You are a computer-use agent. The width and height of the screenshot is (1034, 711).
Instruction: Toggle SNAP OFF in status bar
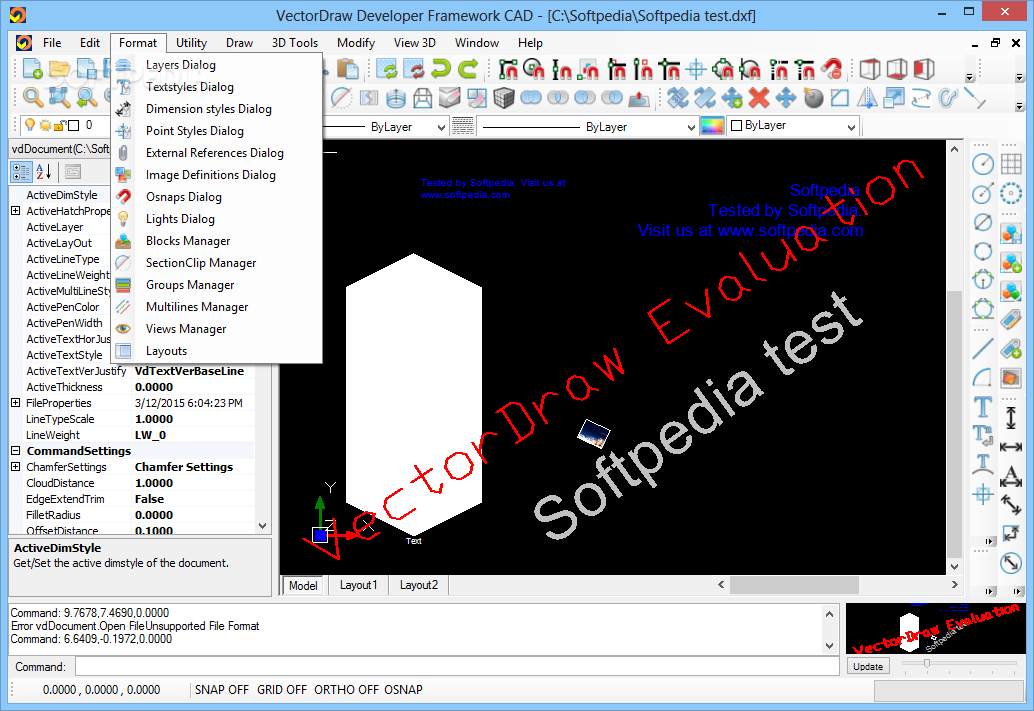[222, 690]
